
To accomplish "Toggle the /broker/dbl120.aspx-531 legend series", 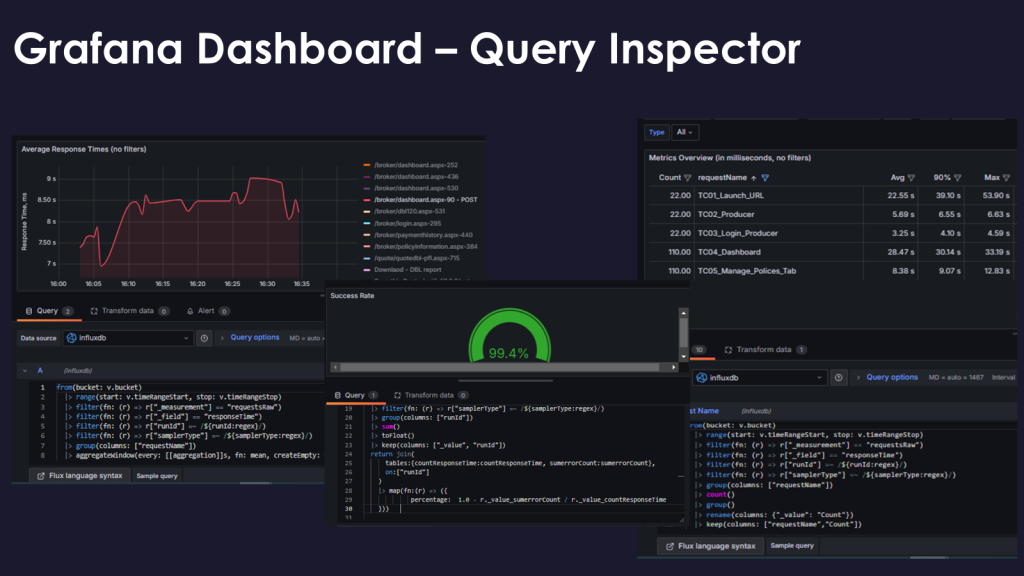I will tap(409, 211).
